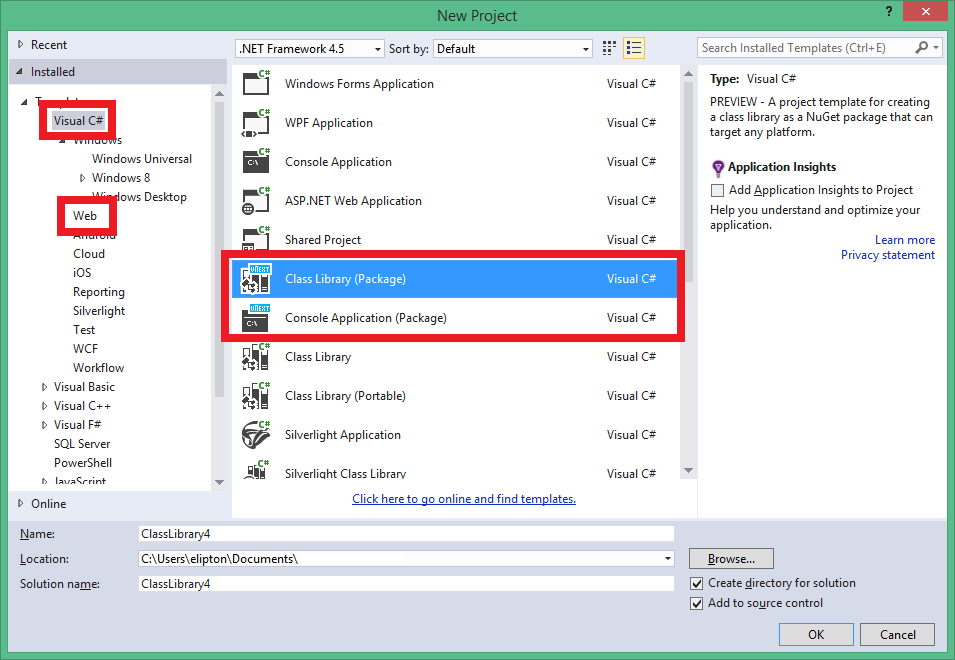Expand the Windows 8 tree node
The width and height of the screenshot is (955, 660).
click(83, 178)
